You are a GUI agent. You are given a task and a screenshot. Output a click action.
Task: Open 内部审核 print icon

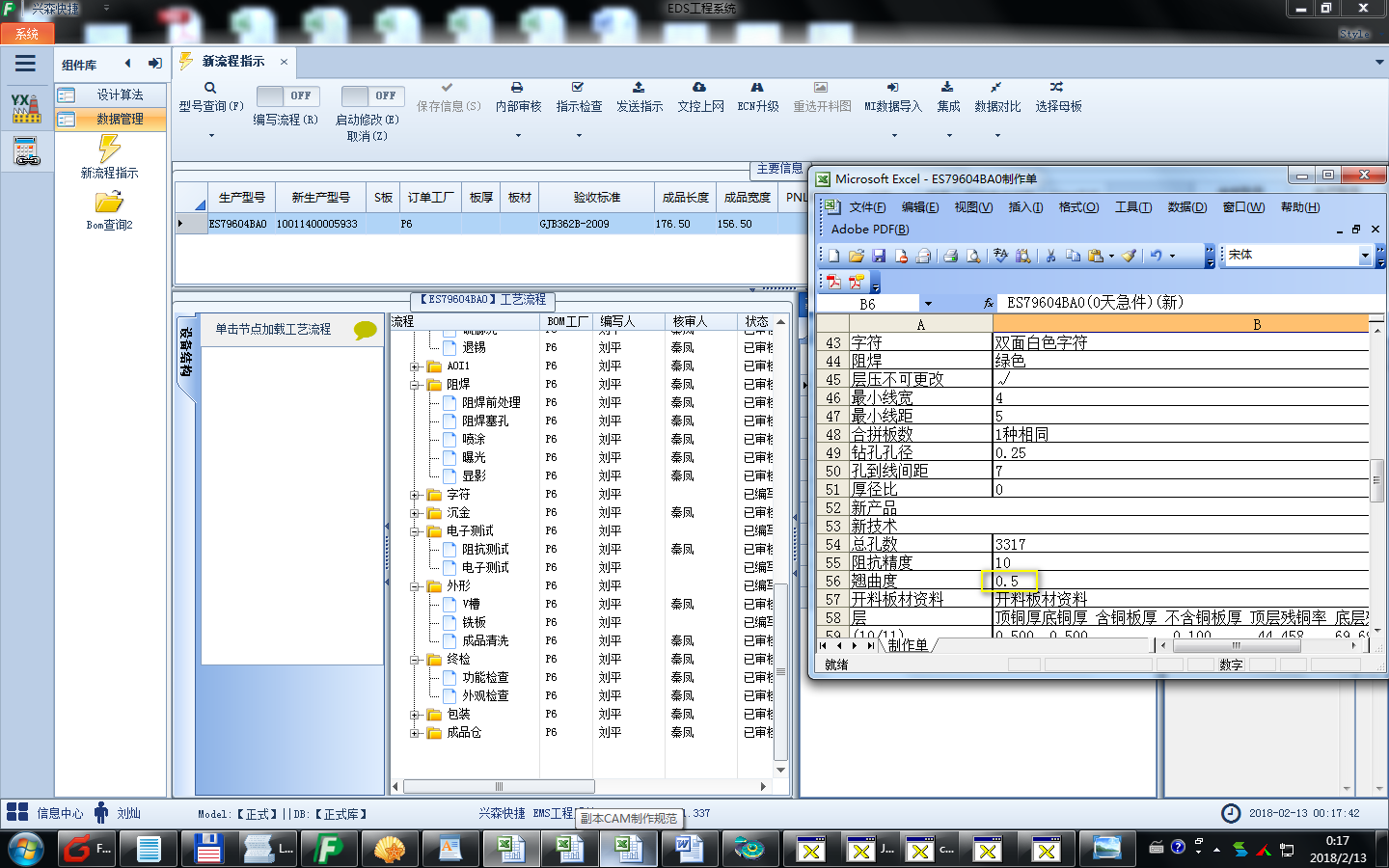pos(517,88)
